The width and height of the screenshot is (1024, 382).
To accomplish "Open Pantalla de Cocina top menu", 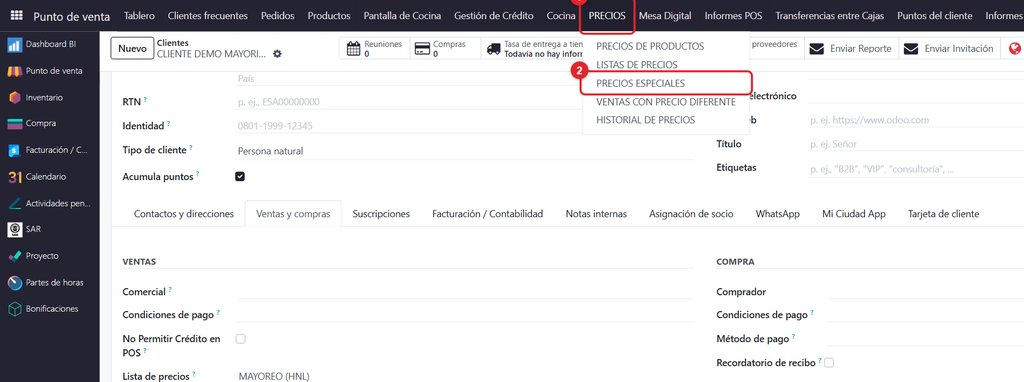I will [x=402, y=16].
